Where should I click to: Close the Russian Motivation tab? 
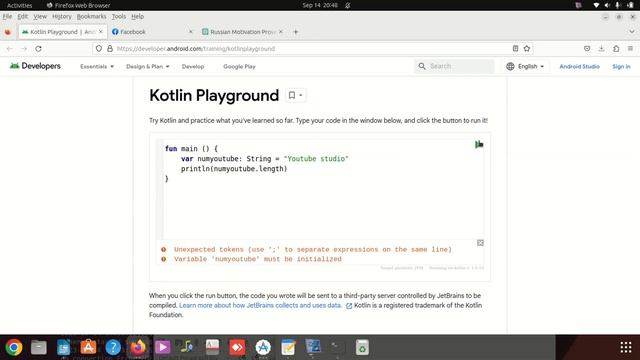(281, 32)
